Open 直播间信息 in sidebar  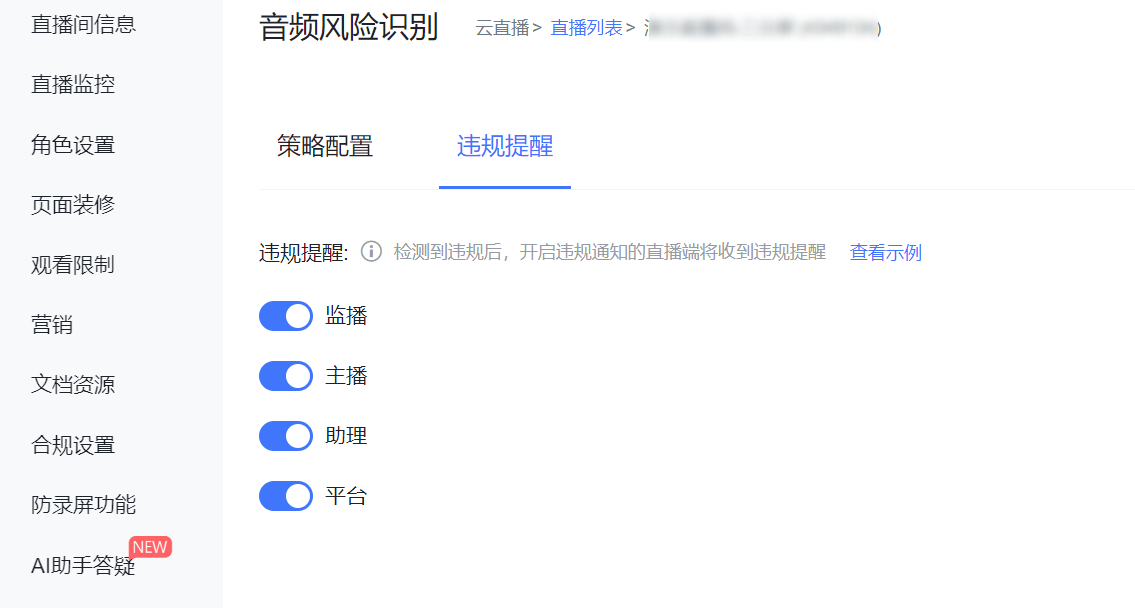tap(83, 25)
